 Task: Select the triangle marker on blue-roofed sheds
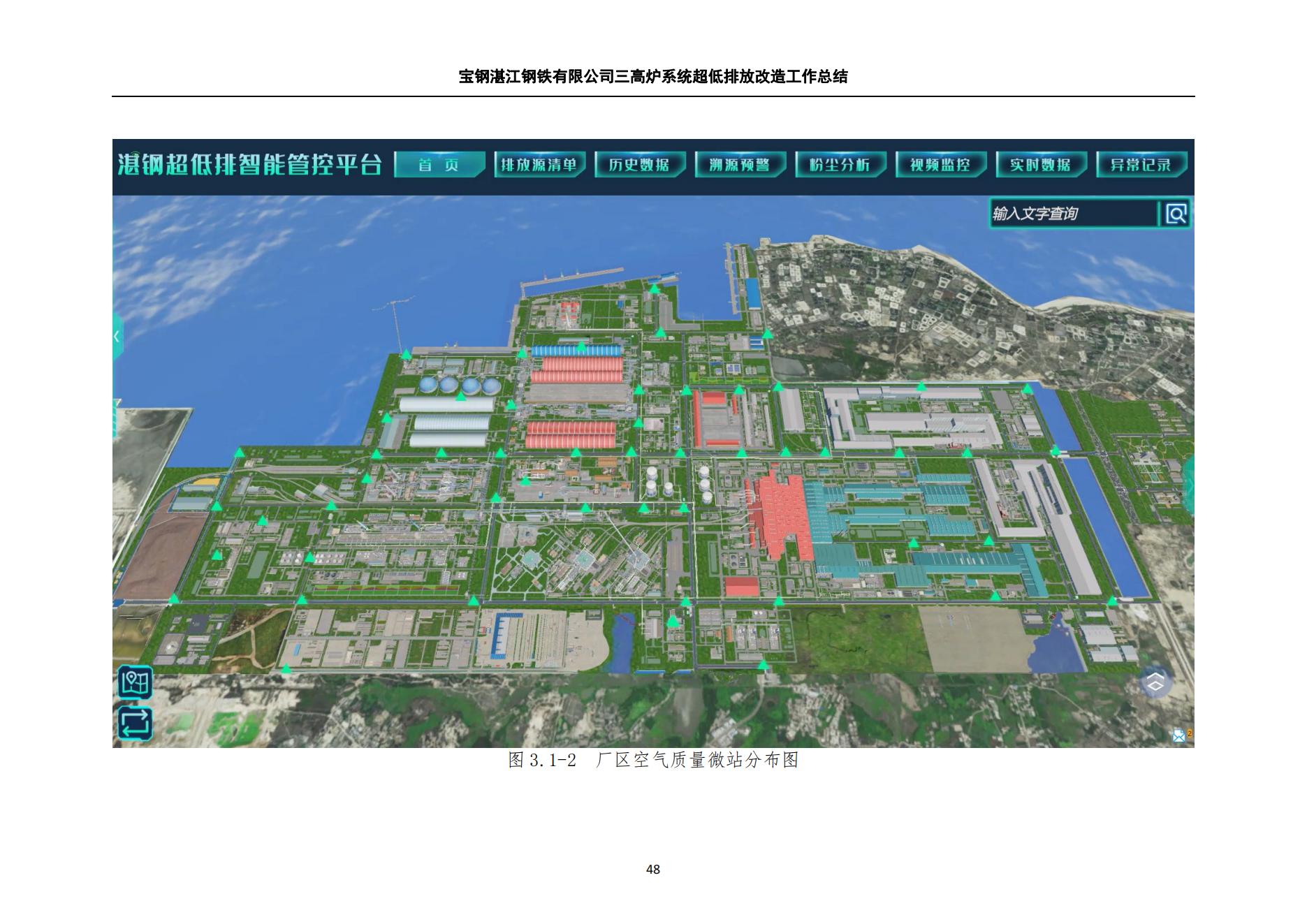coord(581,346)
